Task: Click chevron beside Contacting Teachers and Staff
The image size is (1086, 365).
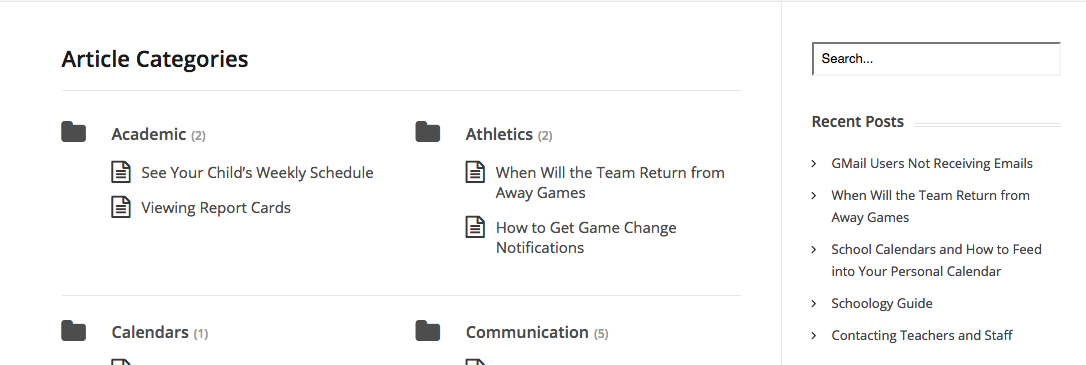Action: pos(814,335)
